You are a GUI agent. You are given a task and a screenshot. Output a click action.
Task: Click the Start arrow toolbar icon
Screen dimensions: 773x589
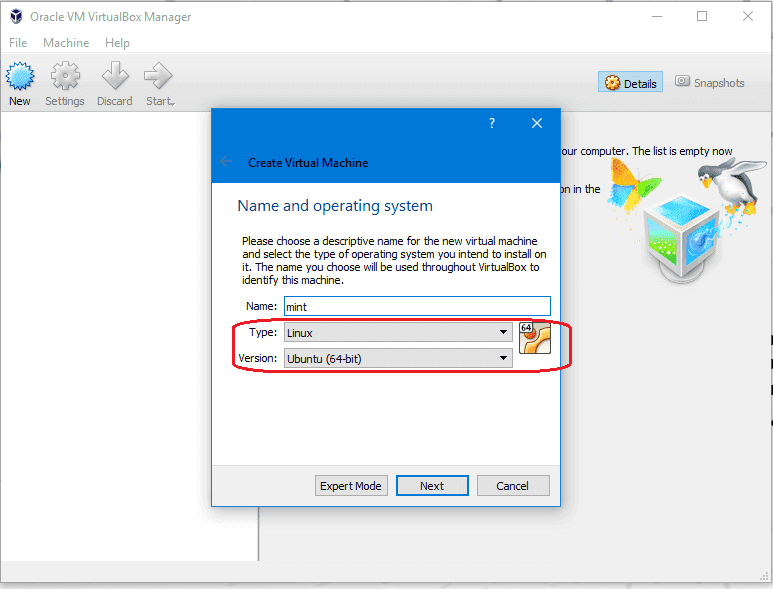pyautogui.click(x=158, y=76)
